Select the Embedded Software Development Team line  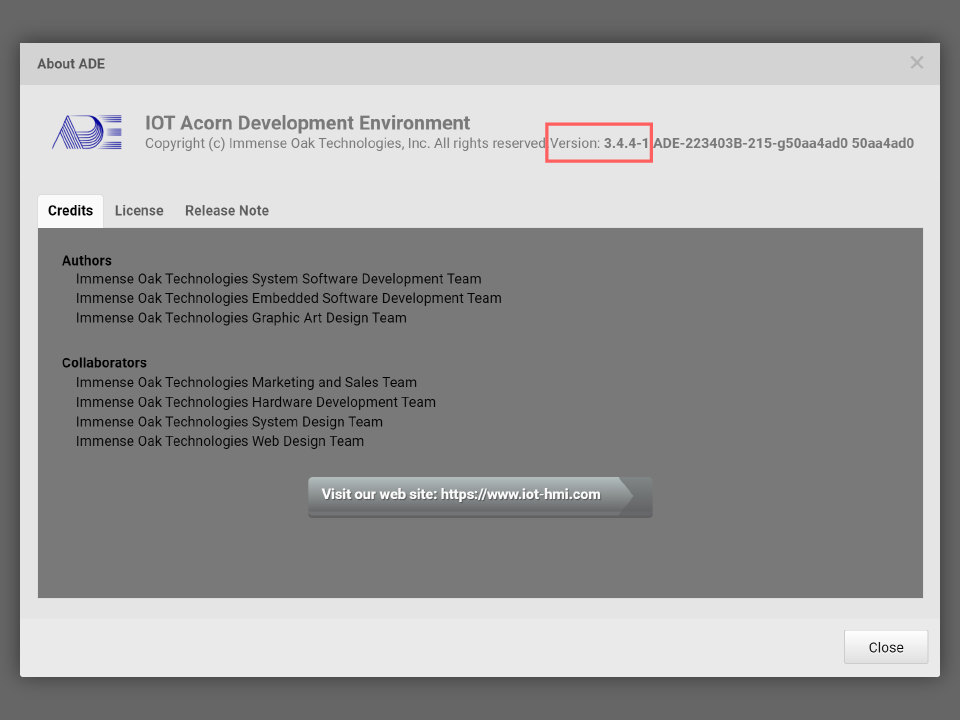point(288,299)
